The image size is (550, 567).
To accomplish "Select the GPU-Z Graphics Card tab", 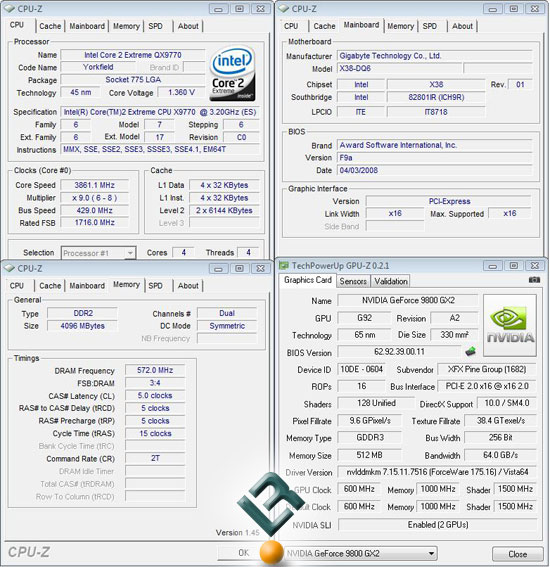I will coord(308,280).
